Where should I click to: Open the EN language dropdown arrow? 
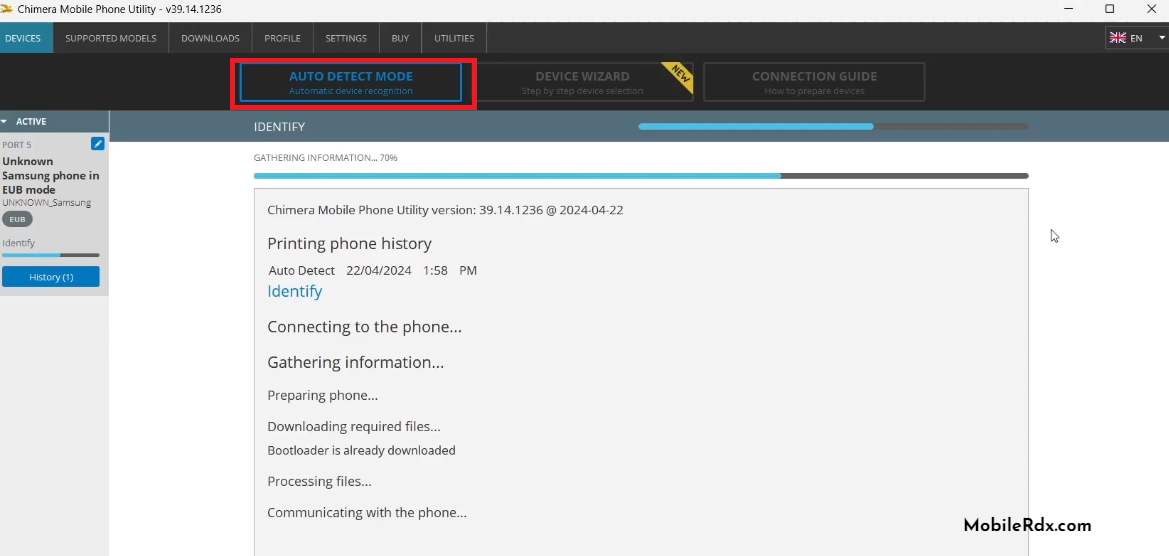pos(1162,37)
